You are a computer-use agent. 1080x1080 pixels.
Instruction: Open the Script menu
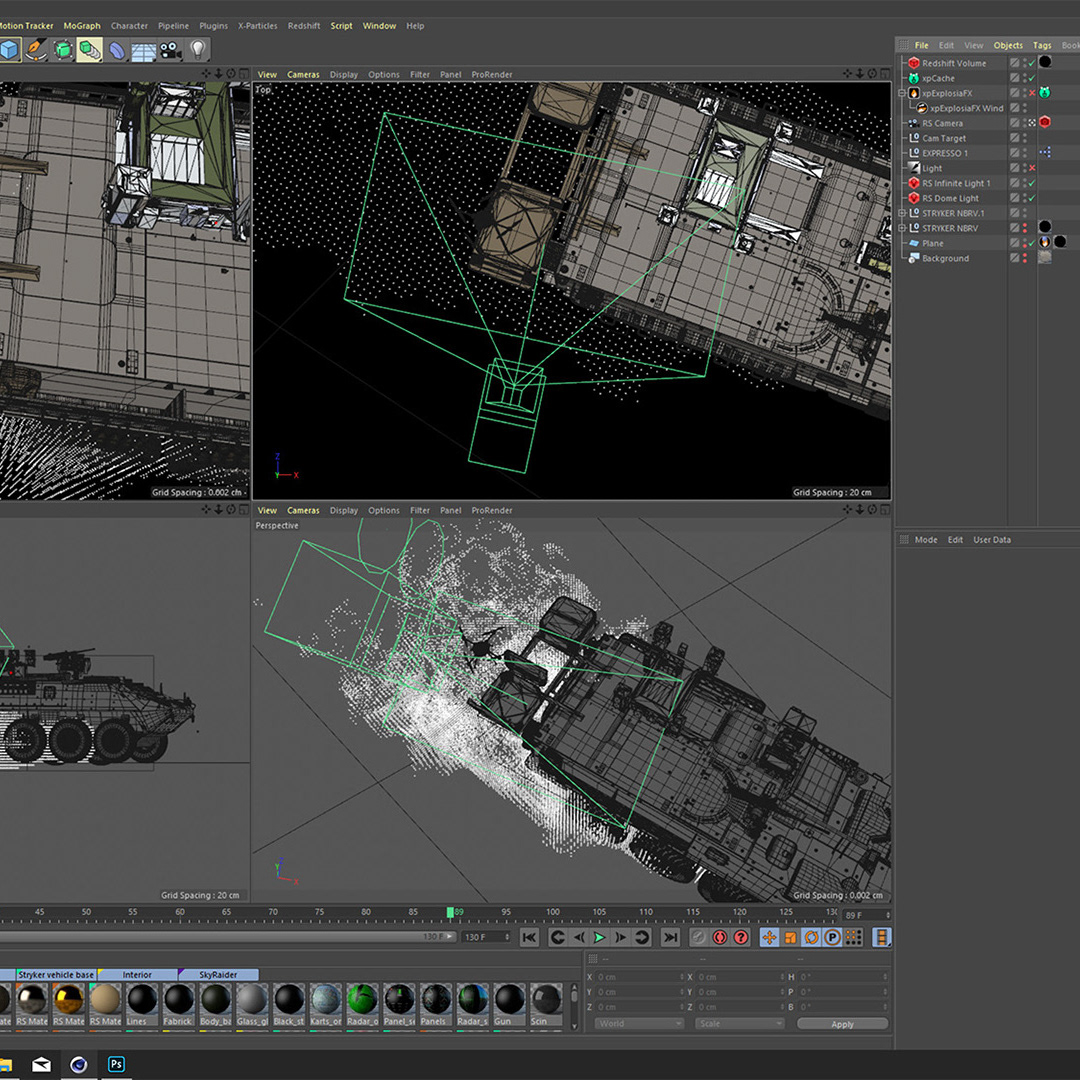click(x=341, y=25)
